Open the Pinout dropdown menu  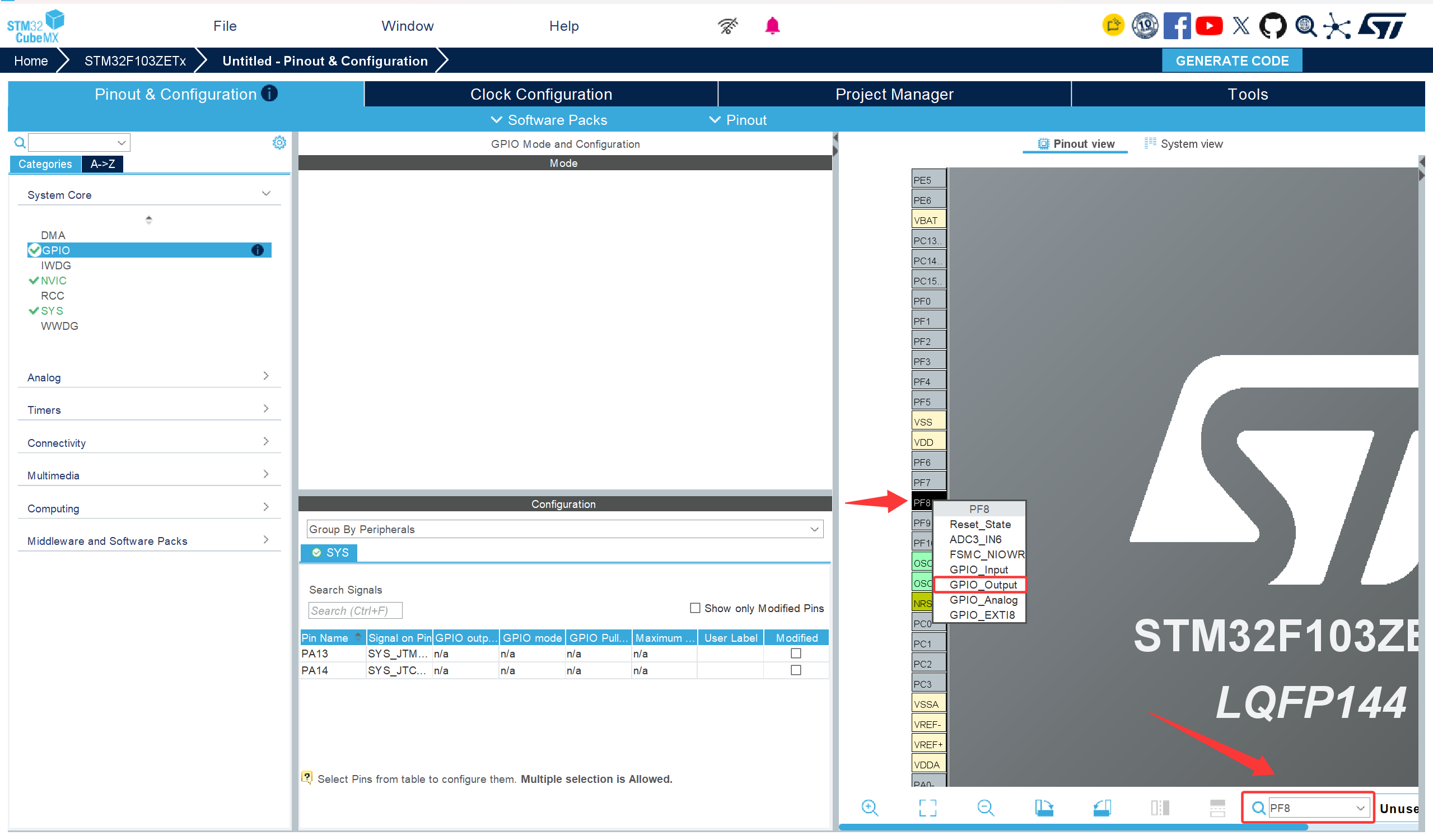[739, 120]
